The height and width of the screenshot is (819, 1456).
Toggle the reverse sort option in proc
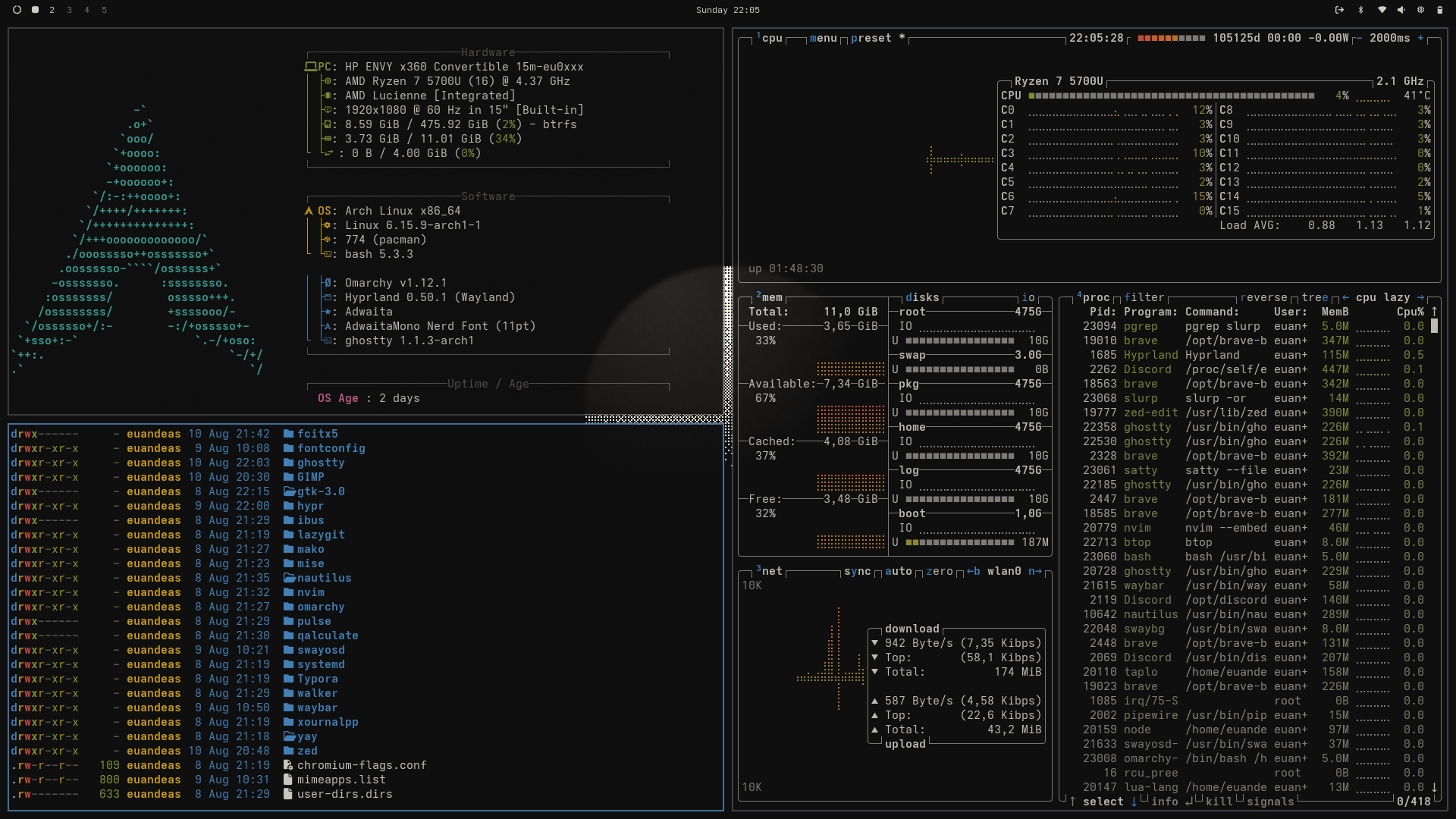1265,297
